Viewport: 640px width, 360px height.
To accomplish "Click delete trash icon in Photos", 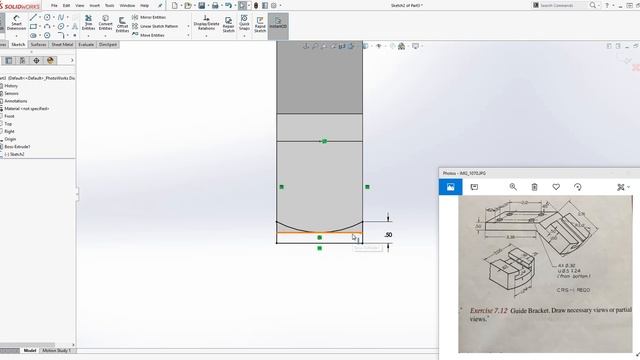I will coord(534,187).
